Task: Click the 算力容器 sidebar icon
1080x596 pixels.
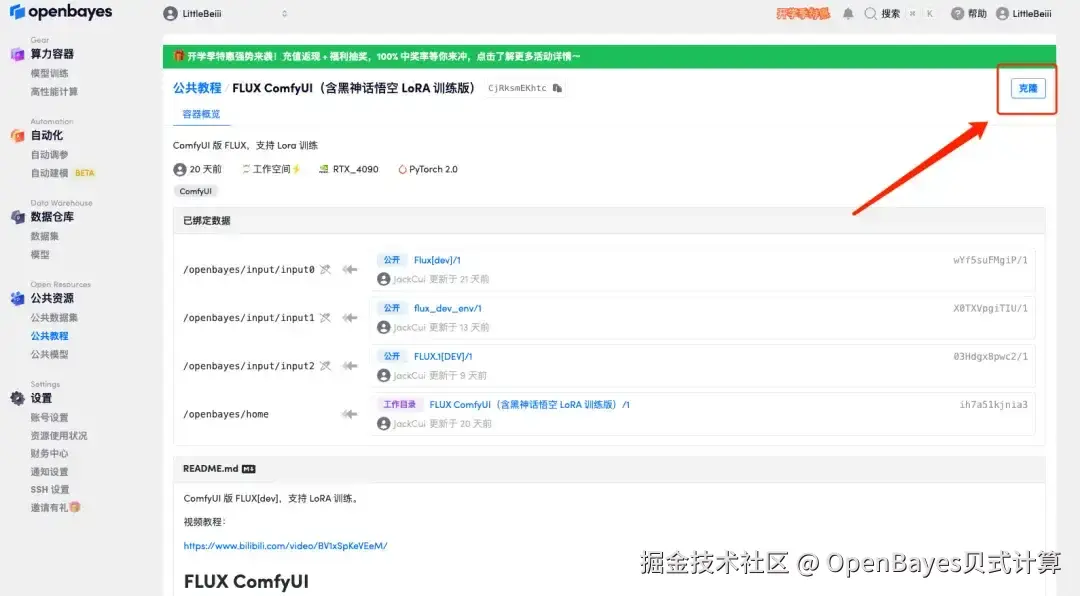Action: 17,54
